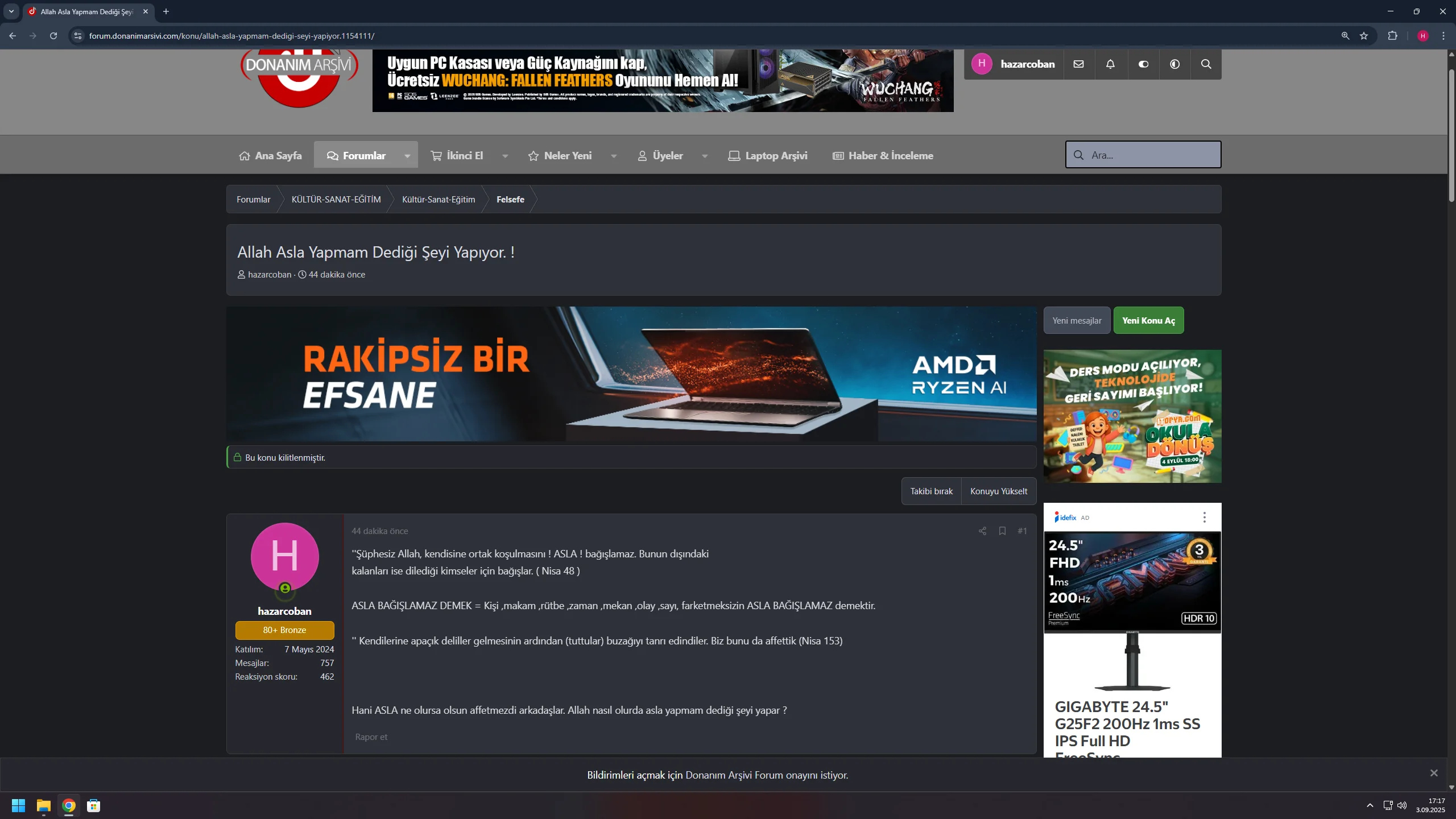Expand the Neler Yeni dropdown

pyautogui.click(x=613, y=155)
